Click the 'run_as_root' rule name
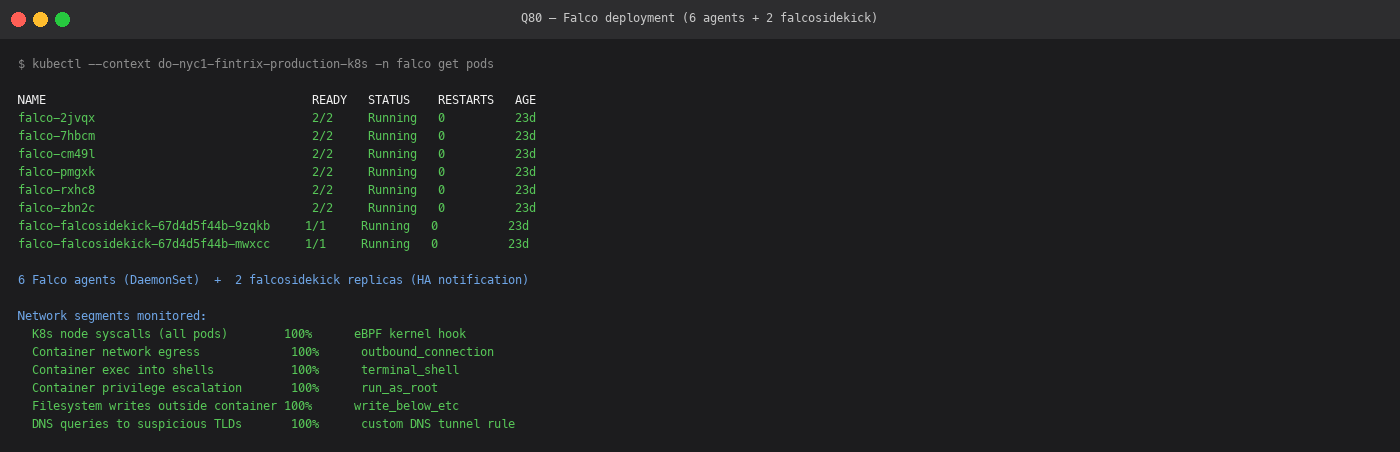Screen dimensions: 1400x452 click(399, 388)
